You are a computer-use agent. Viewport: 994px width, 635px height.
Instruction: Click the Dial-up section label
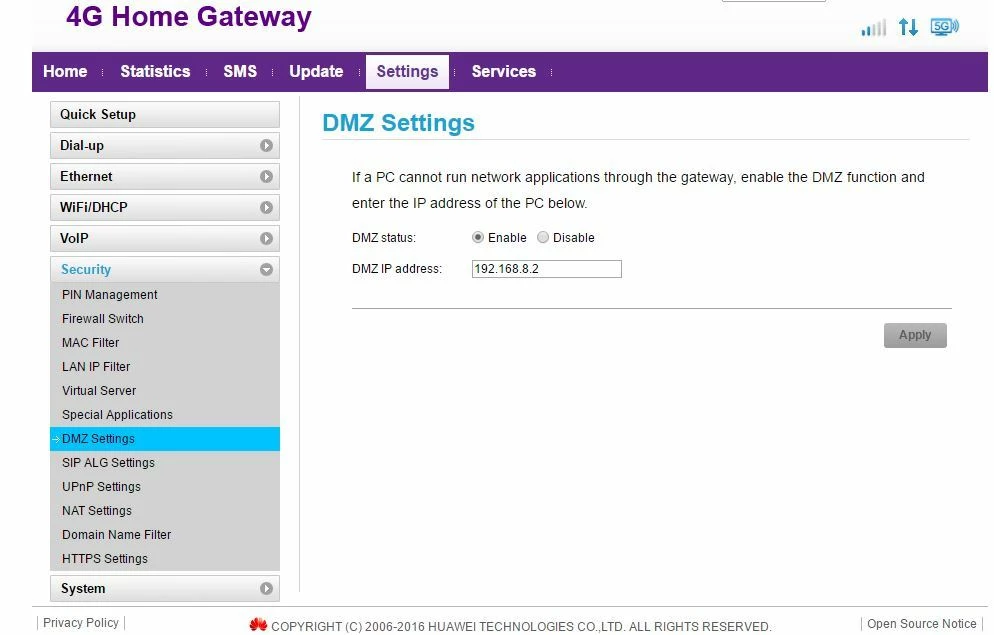click(82, 146)
